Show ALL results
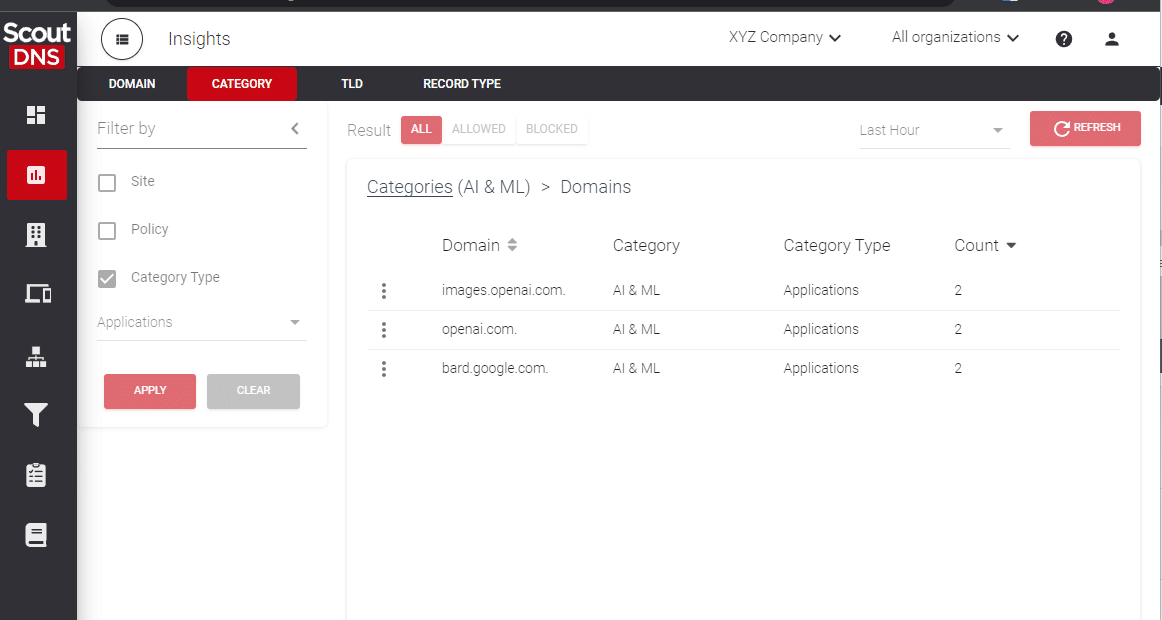This screenshot has height=620, width=1162. 421,130
